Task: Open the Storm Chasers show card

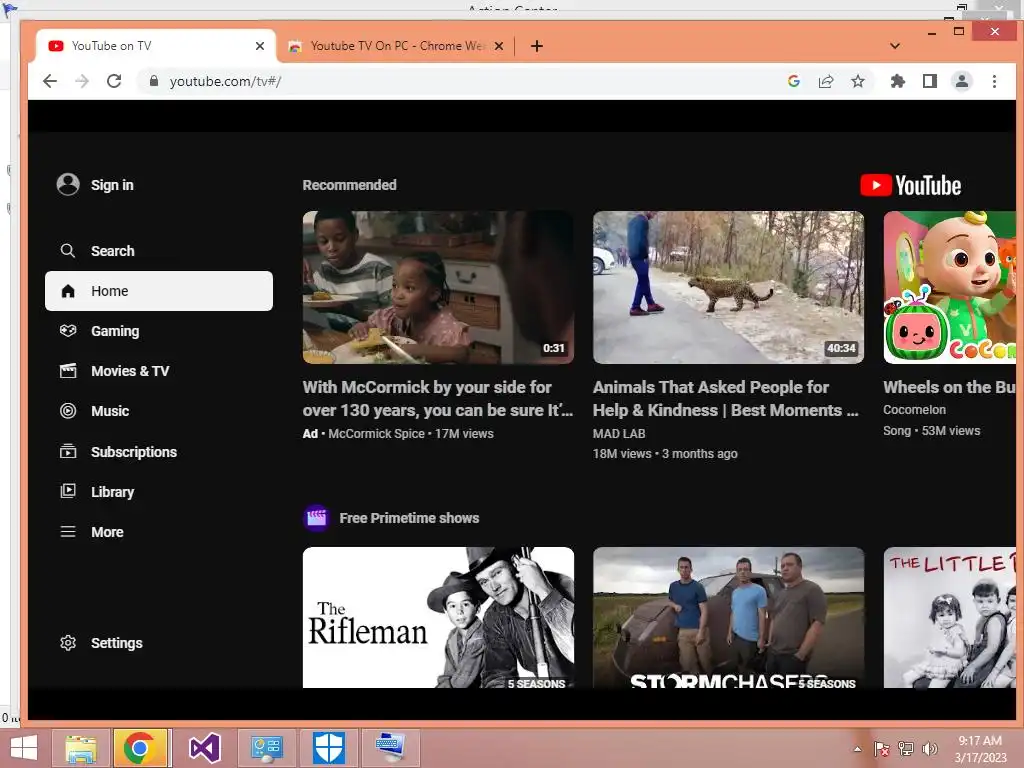Action: [x=728, y=617]
